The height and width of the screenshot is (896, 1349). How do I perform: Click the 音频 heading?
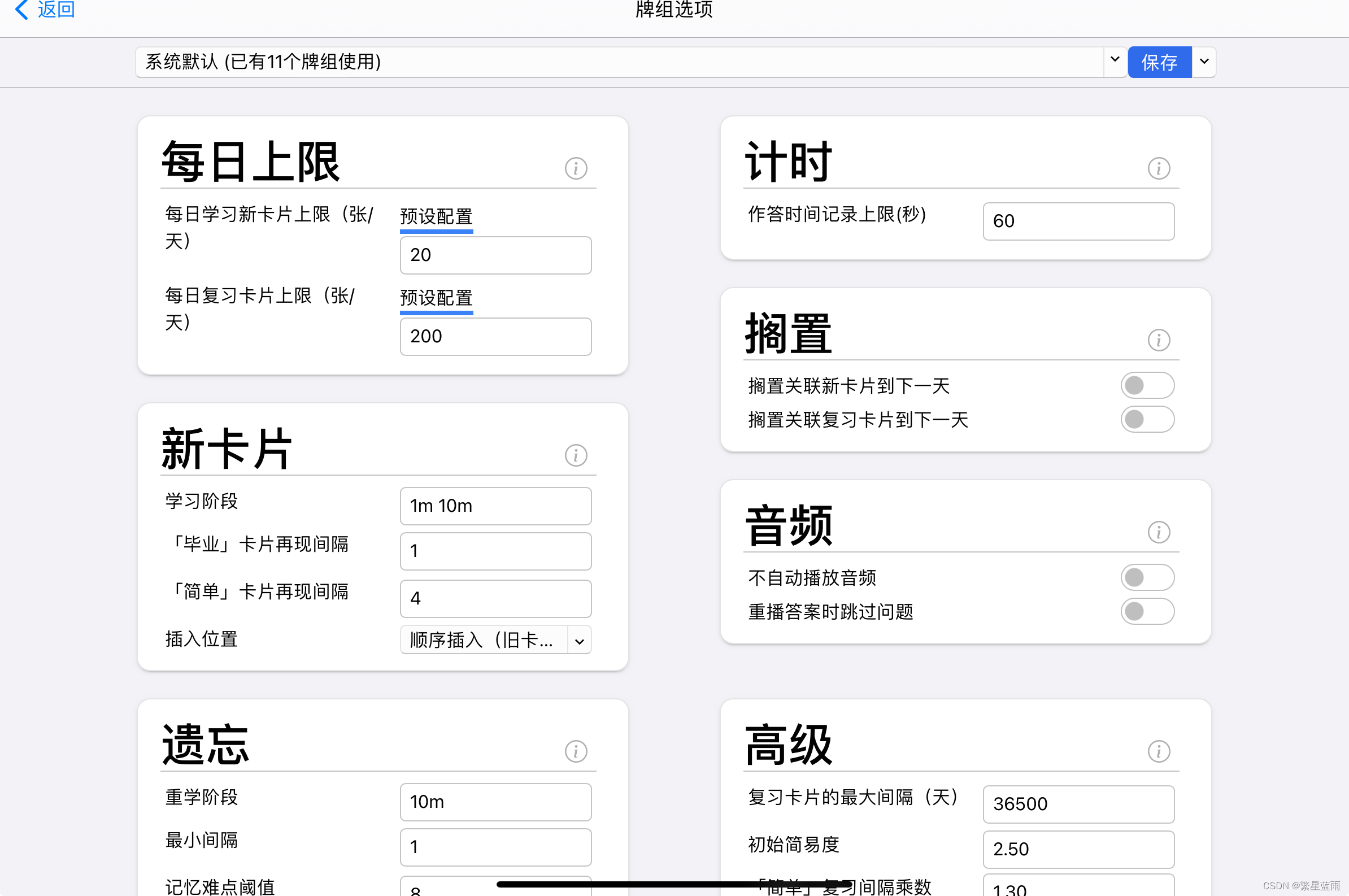pos(789,526)
